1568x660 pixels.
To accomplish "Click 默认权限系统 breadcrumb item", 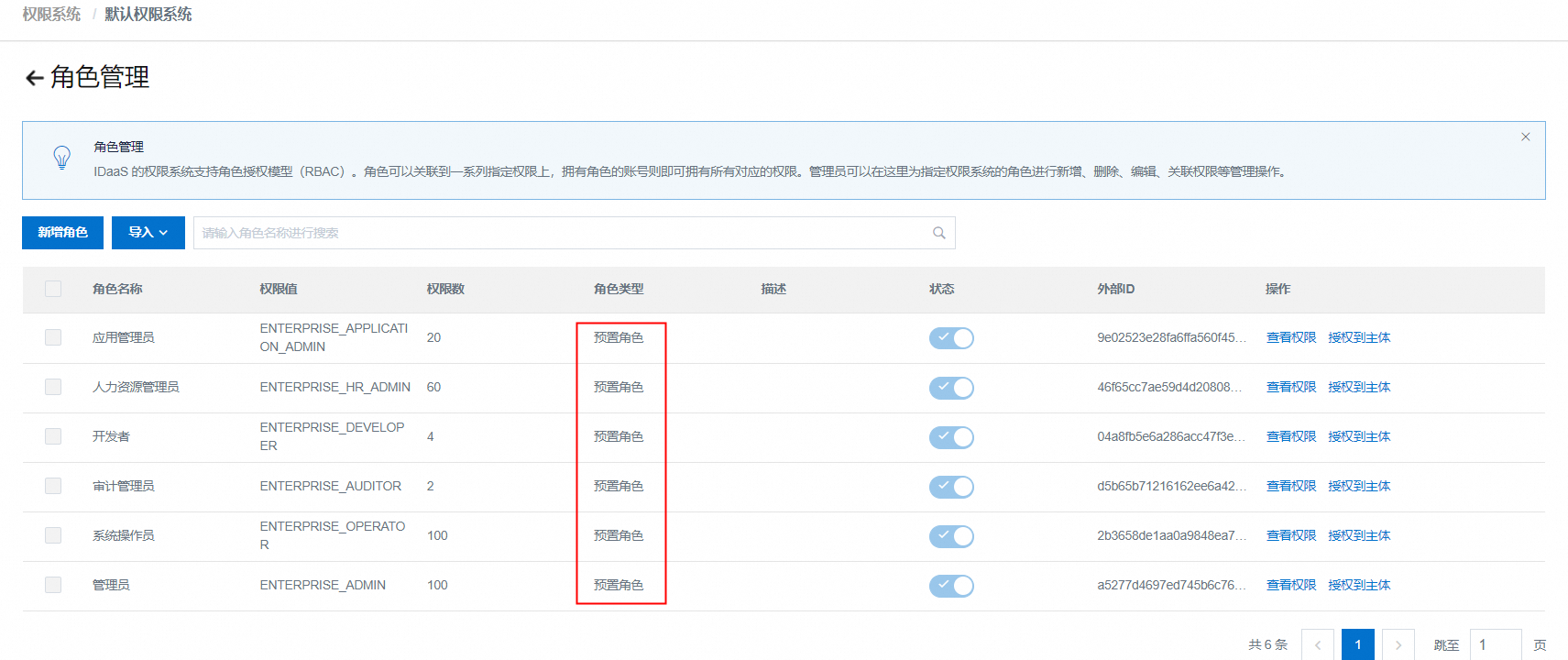I will (x=148, y=15).
